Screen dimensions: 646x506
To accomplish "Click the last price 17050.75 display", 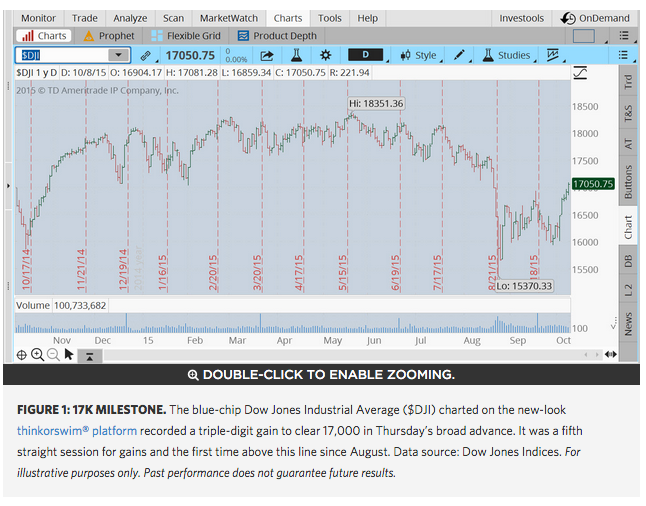I will point(190,55).
